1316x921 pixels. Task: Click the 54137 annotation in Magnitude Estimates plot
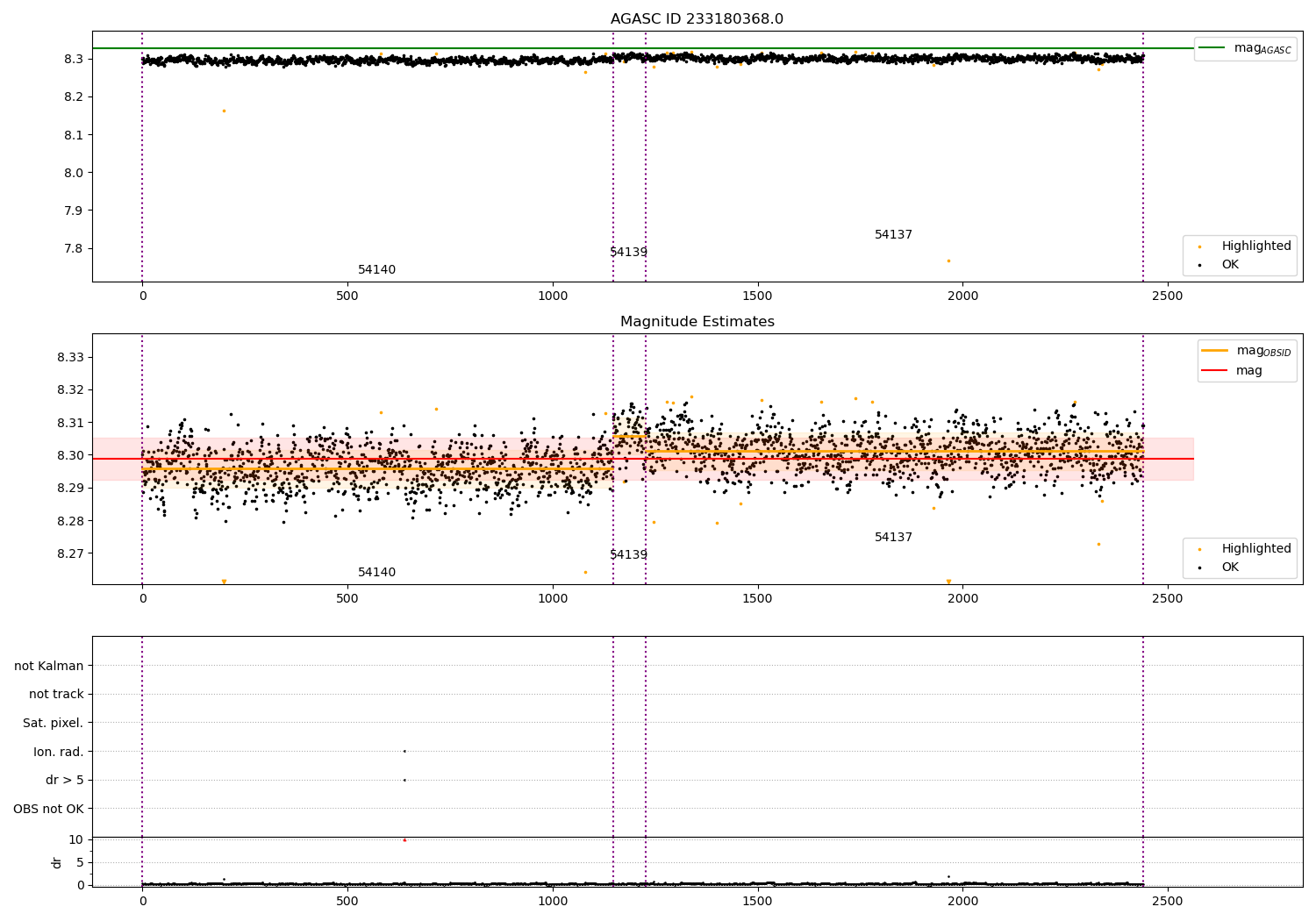[x=893, y=538]
